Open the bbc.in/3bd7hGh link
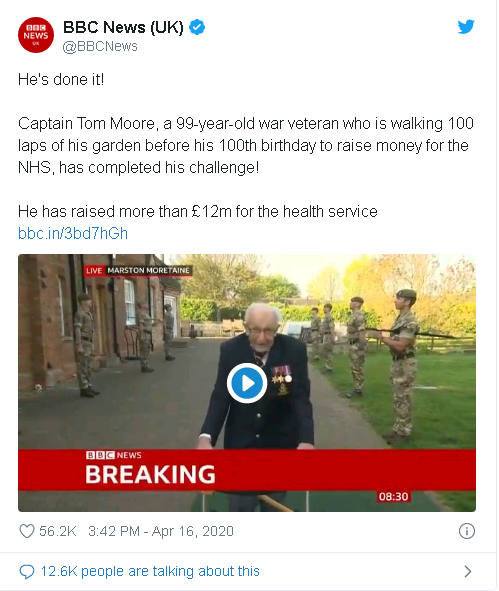 tap(73, 233)
